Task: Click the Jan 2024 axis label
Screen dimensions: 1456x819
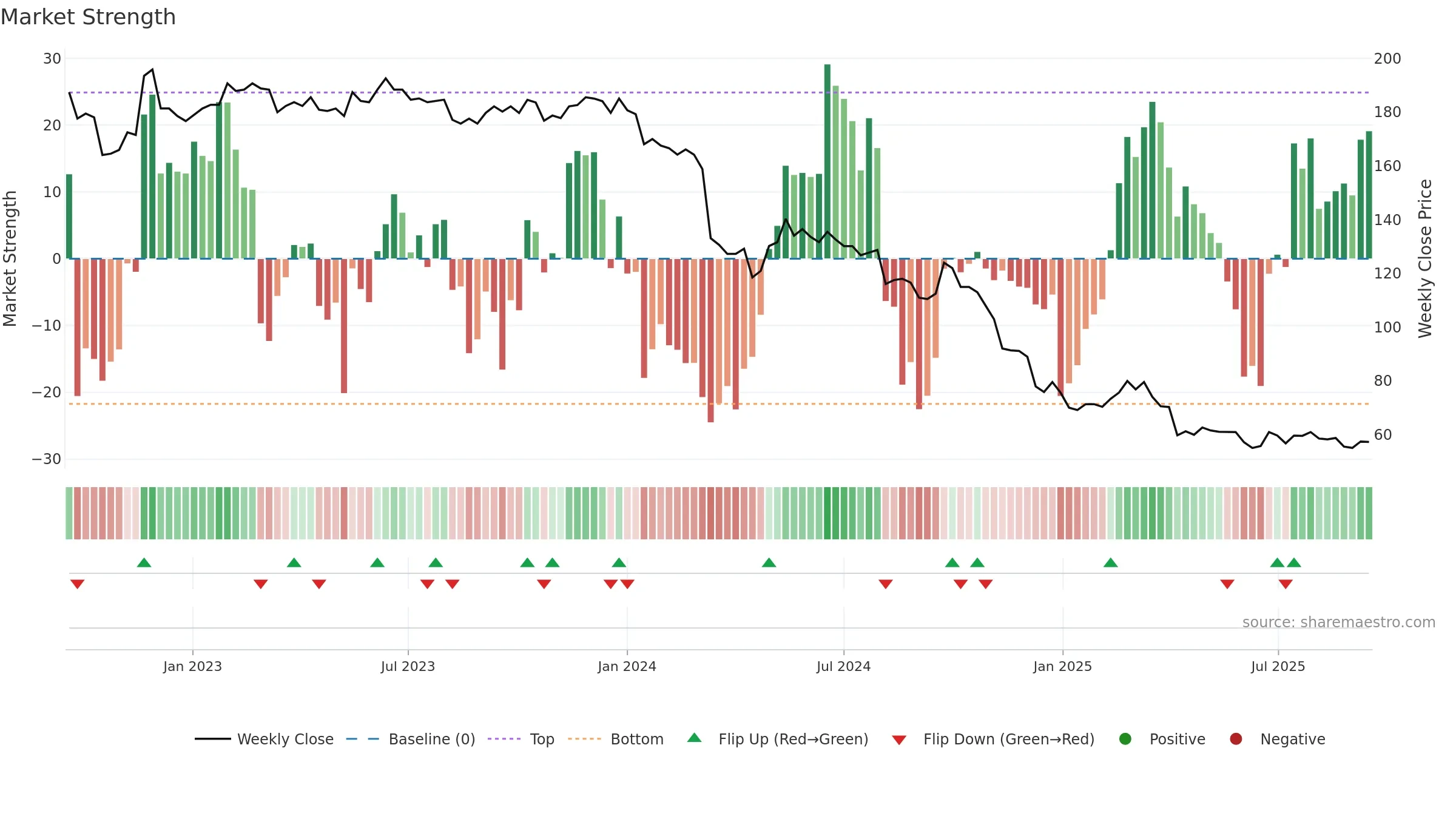Action: [627, 666]
